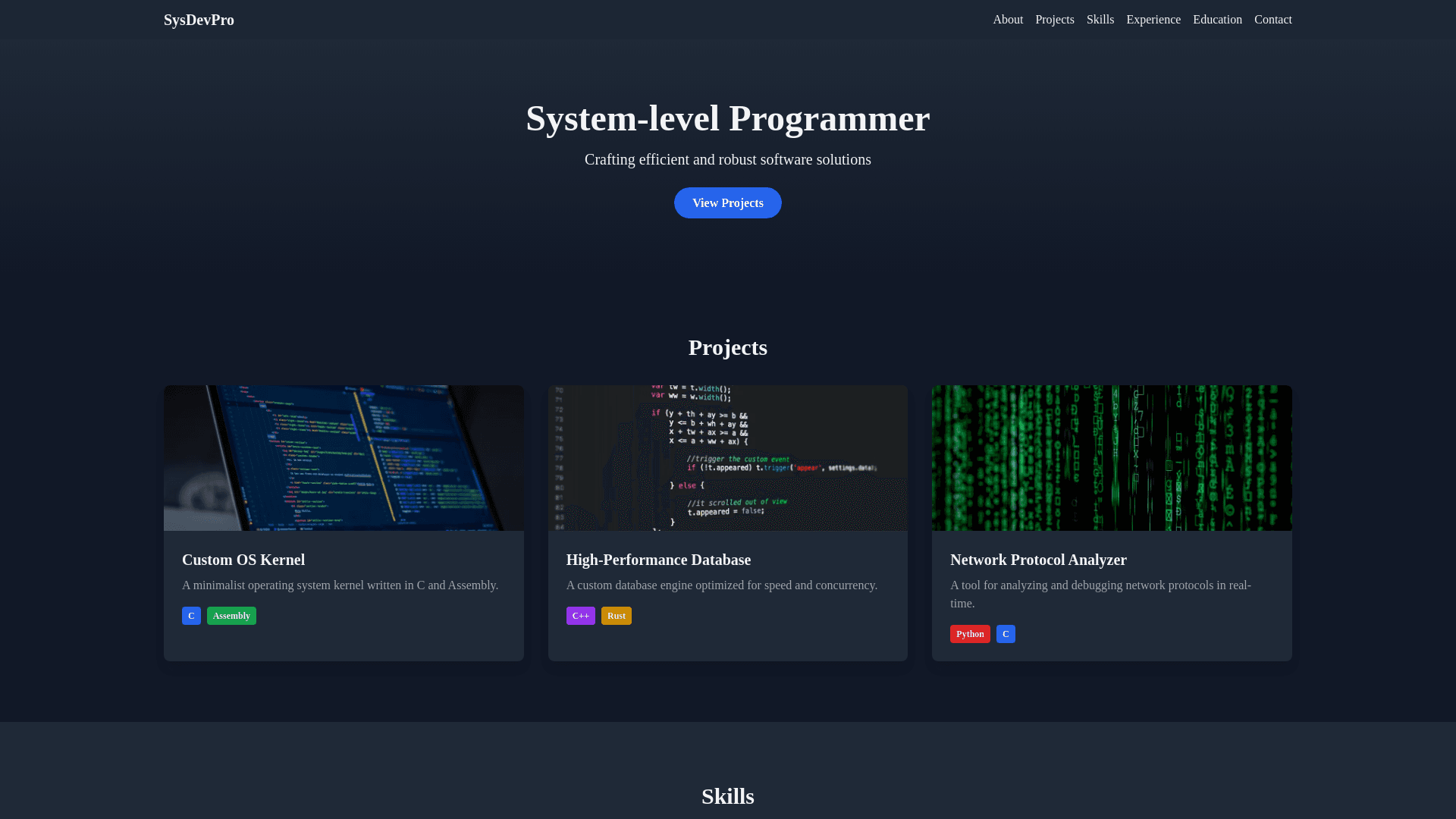
Task: Open the About nav link
Action: pos(1008,20)
